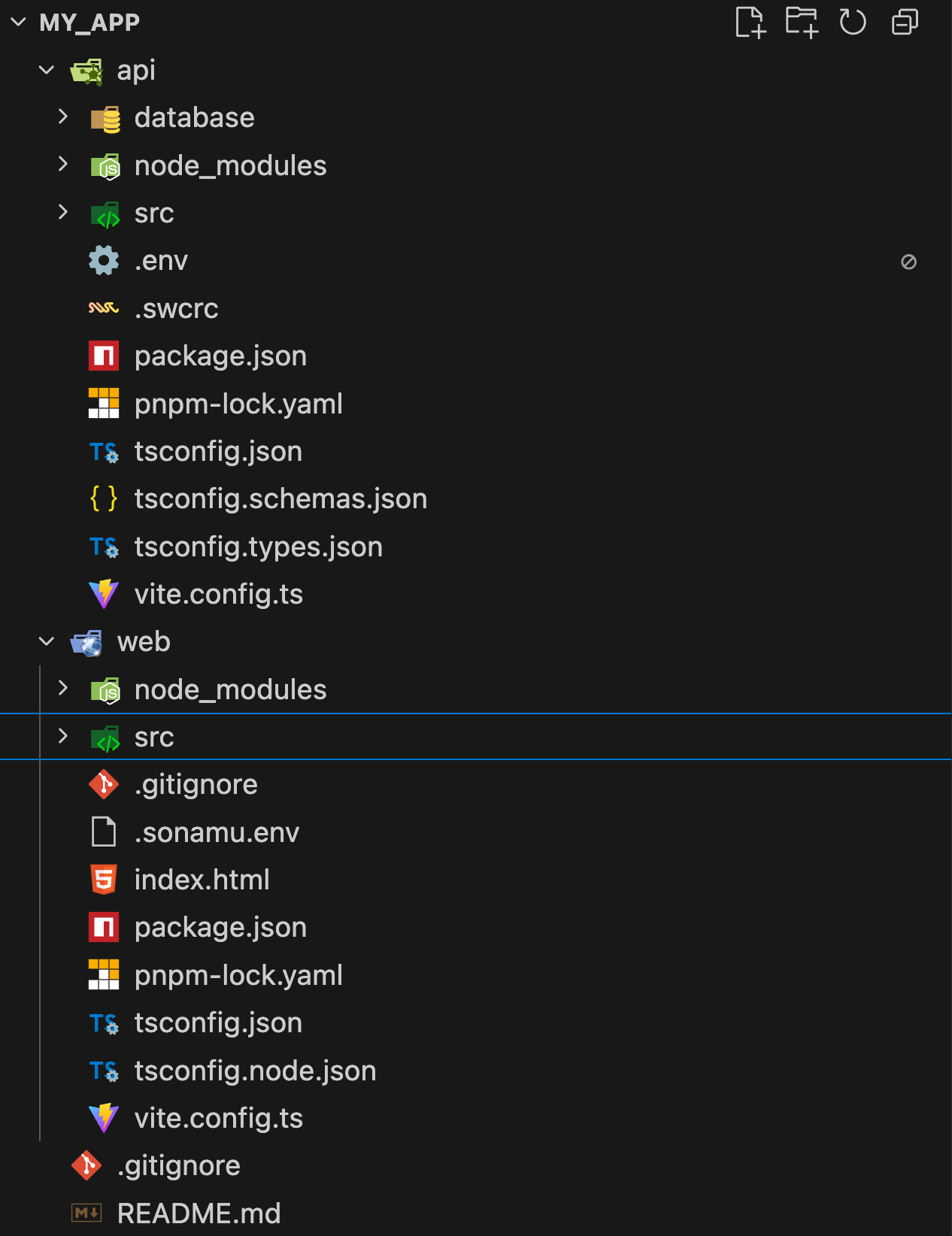
Task: Click the database folder icon
Action: tap(105, 118)
